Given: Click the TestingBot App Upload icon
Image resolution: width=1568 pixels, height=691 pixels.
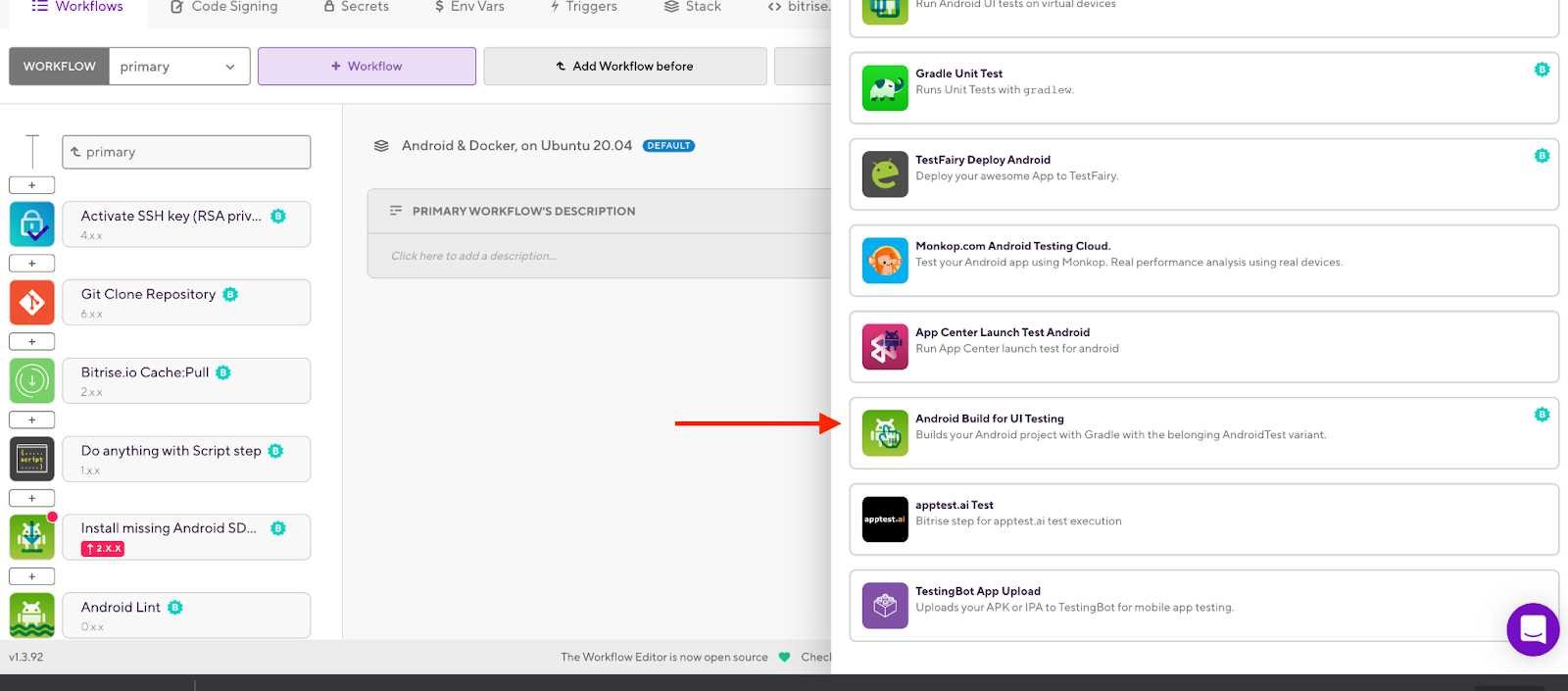Looking at the screenshot, I should [885, 606].
